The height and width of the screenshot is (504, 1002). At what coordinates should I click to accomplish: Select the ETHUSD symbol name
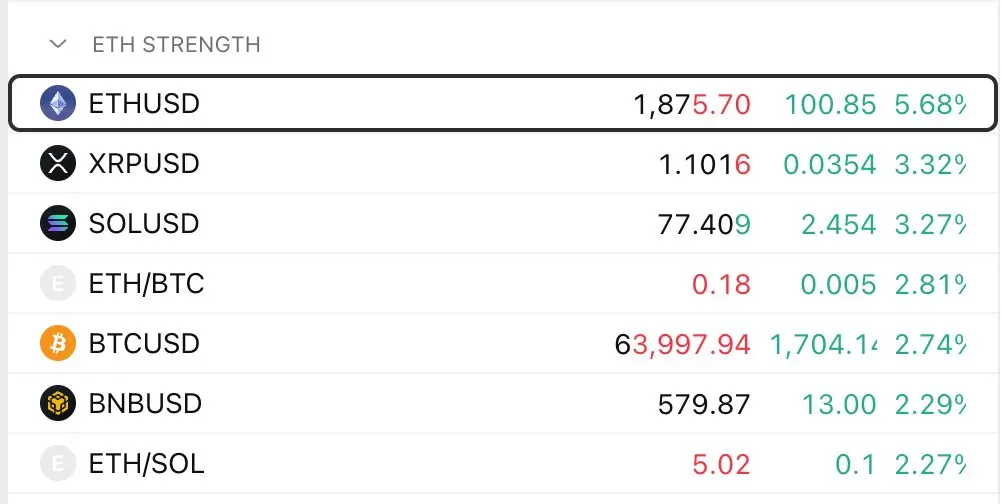click(x=144, y=103)
